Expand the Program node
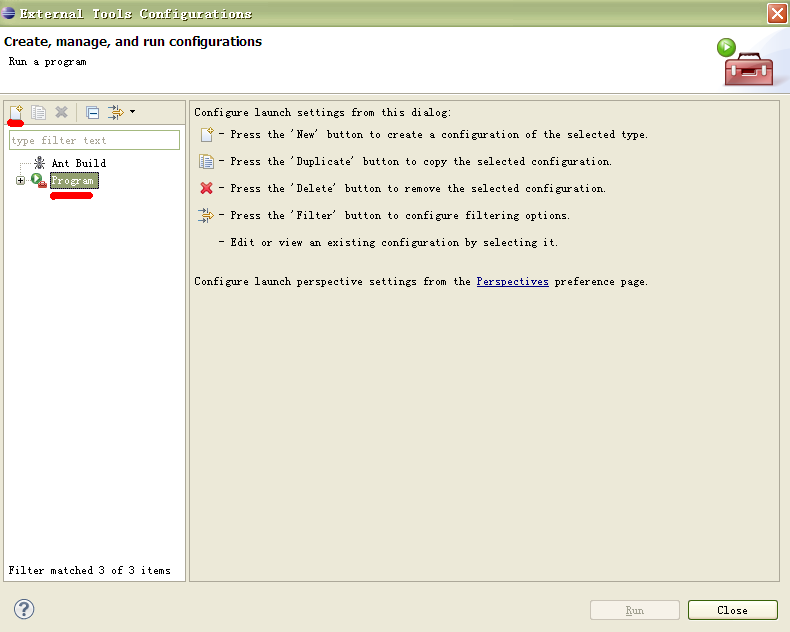 click(x=20, y=180)
